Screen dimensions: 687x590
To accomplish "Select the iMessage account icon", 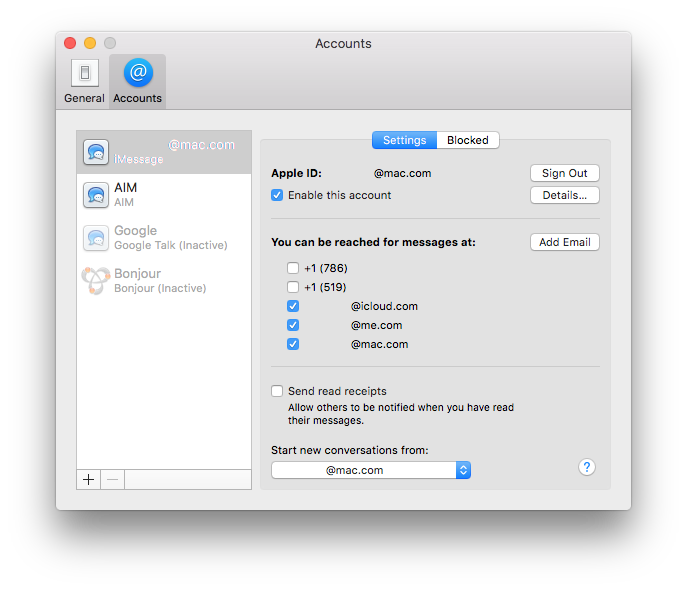I will point(96,152).
